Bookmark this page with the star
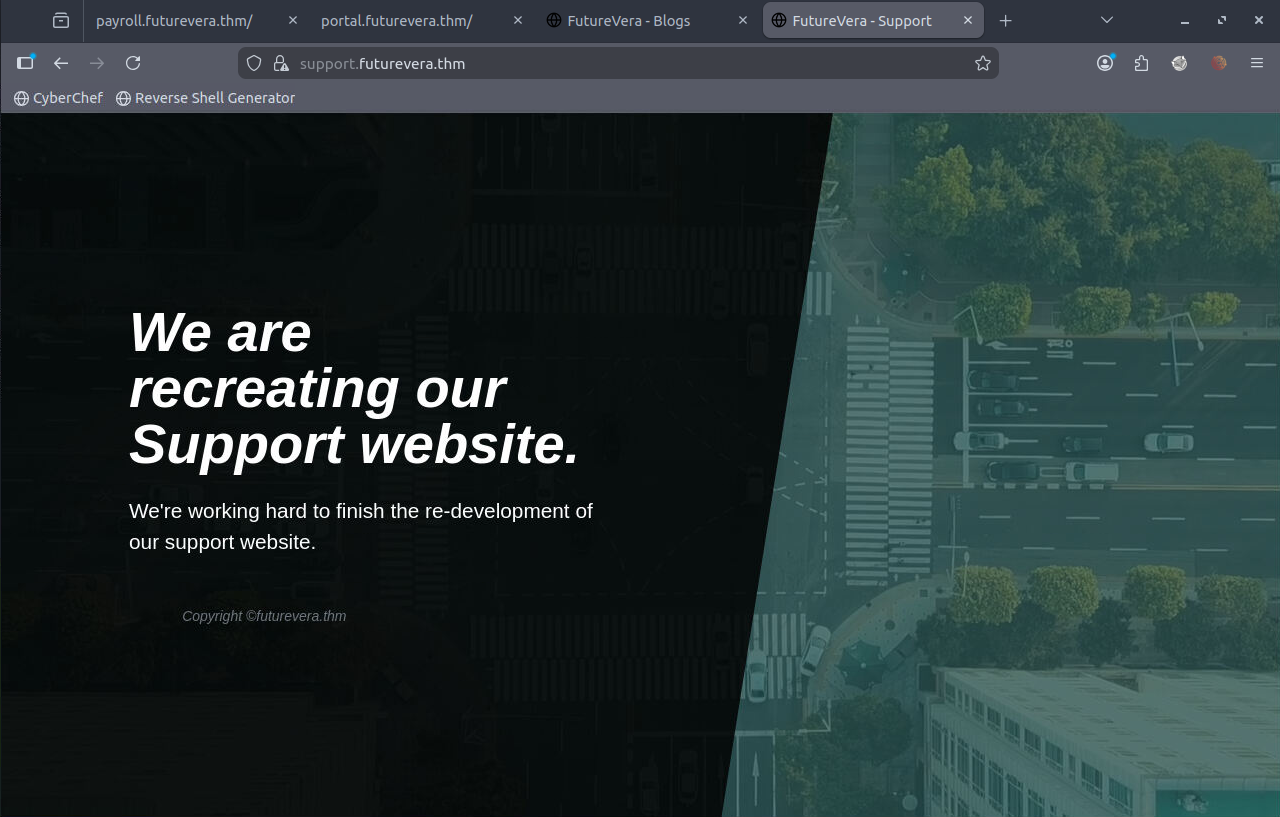This screenshot has height=817, width=1280. click(x=982, y=63)
